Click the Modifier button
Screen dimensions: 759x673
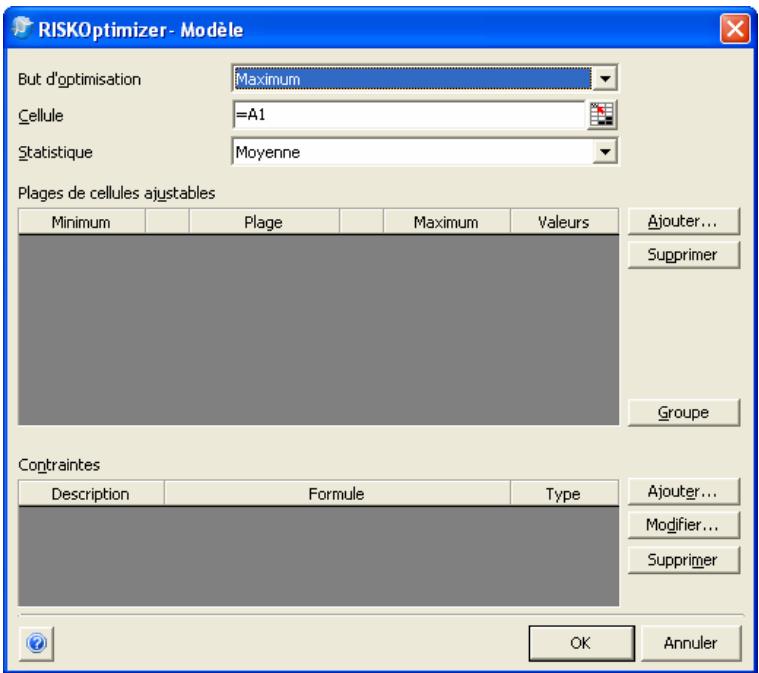pyautogui.click(x=683, y=525)
